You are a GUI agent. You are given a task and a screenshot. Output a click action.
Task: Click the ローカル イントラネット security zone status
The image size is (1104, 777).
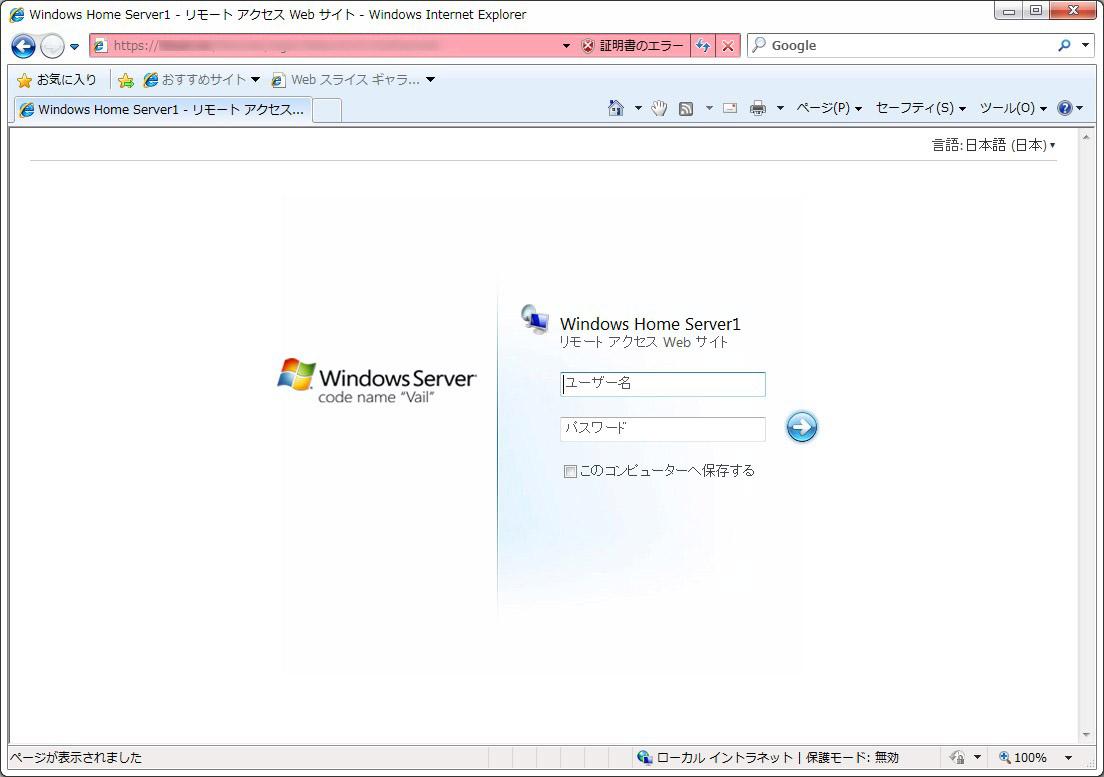click(x=769, y=757)
